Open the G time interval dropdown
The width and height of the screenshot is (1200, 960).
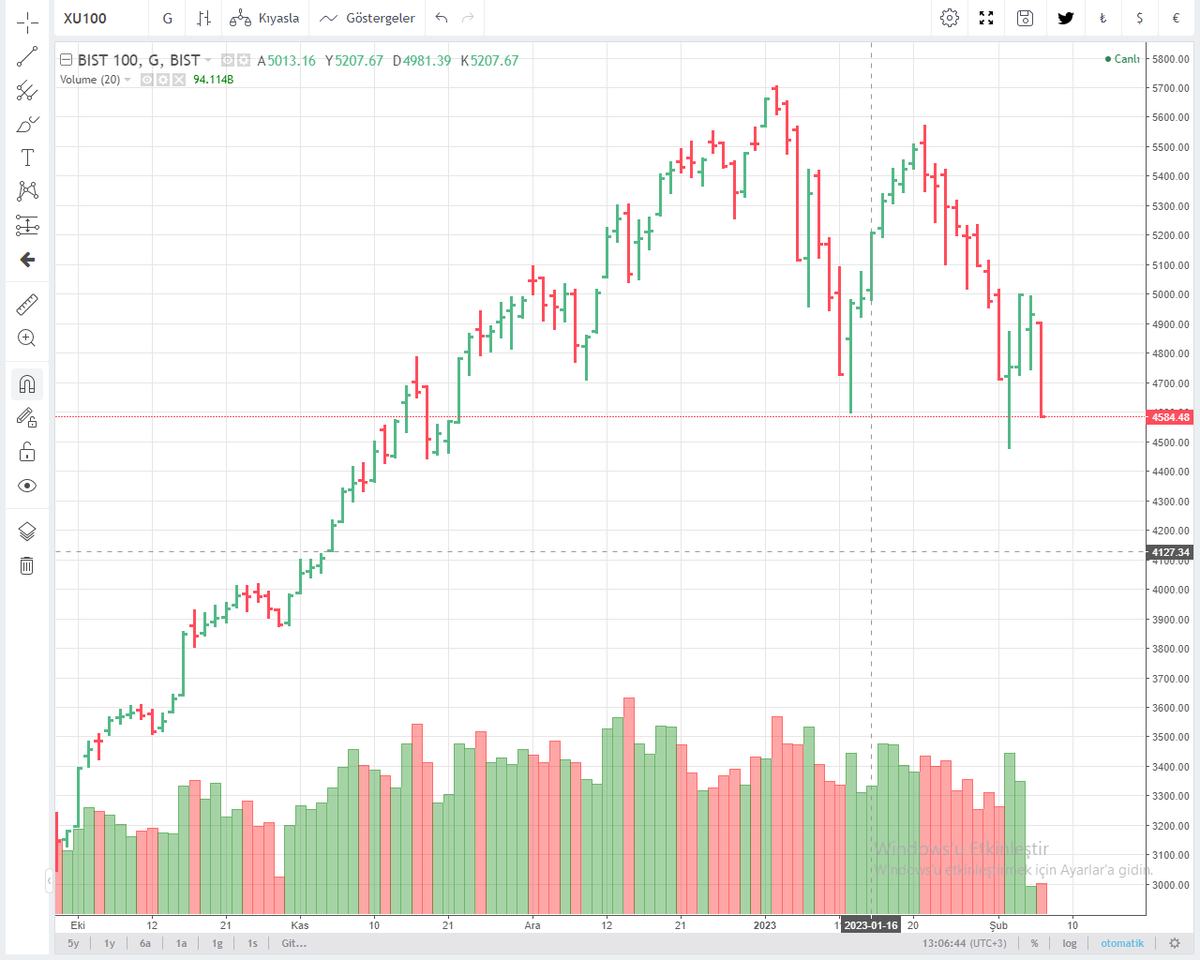point(167,18)
